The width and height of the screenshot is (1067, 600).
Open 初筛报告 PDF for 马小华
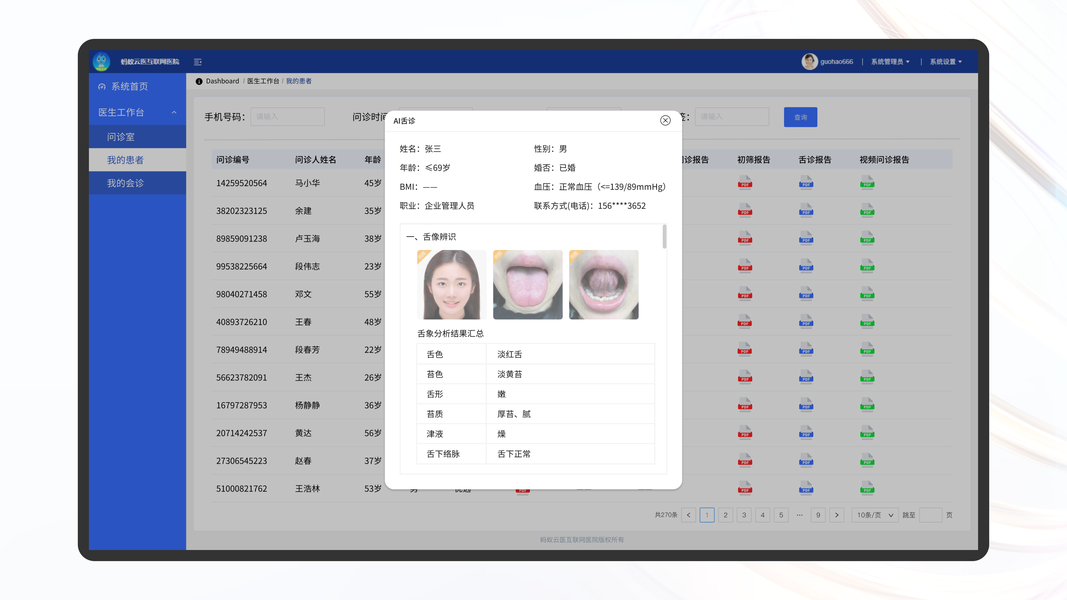point(744,182)
